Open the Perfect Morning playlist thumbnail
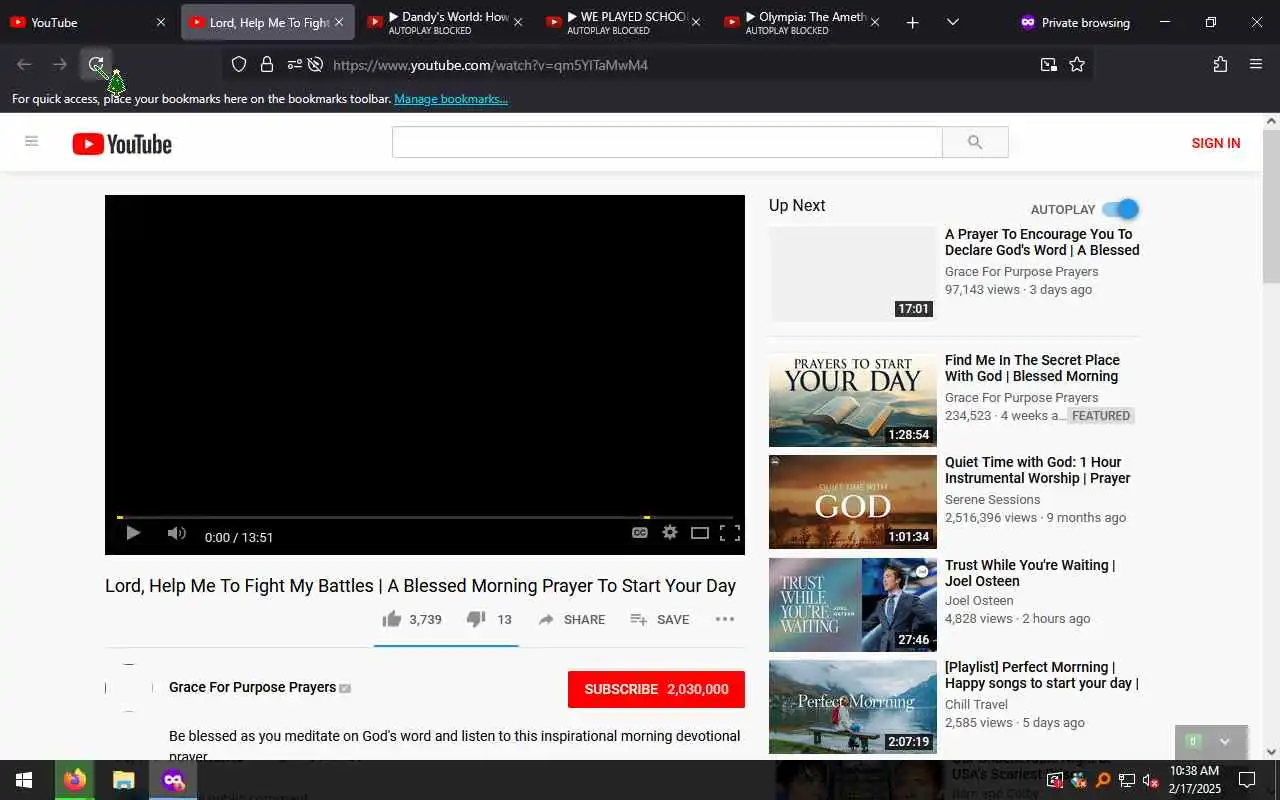1280x800 pixels. [853, 707]
